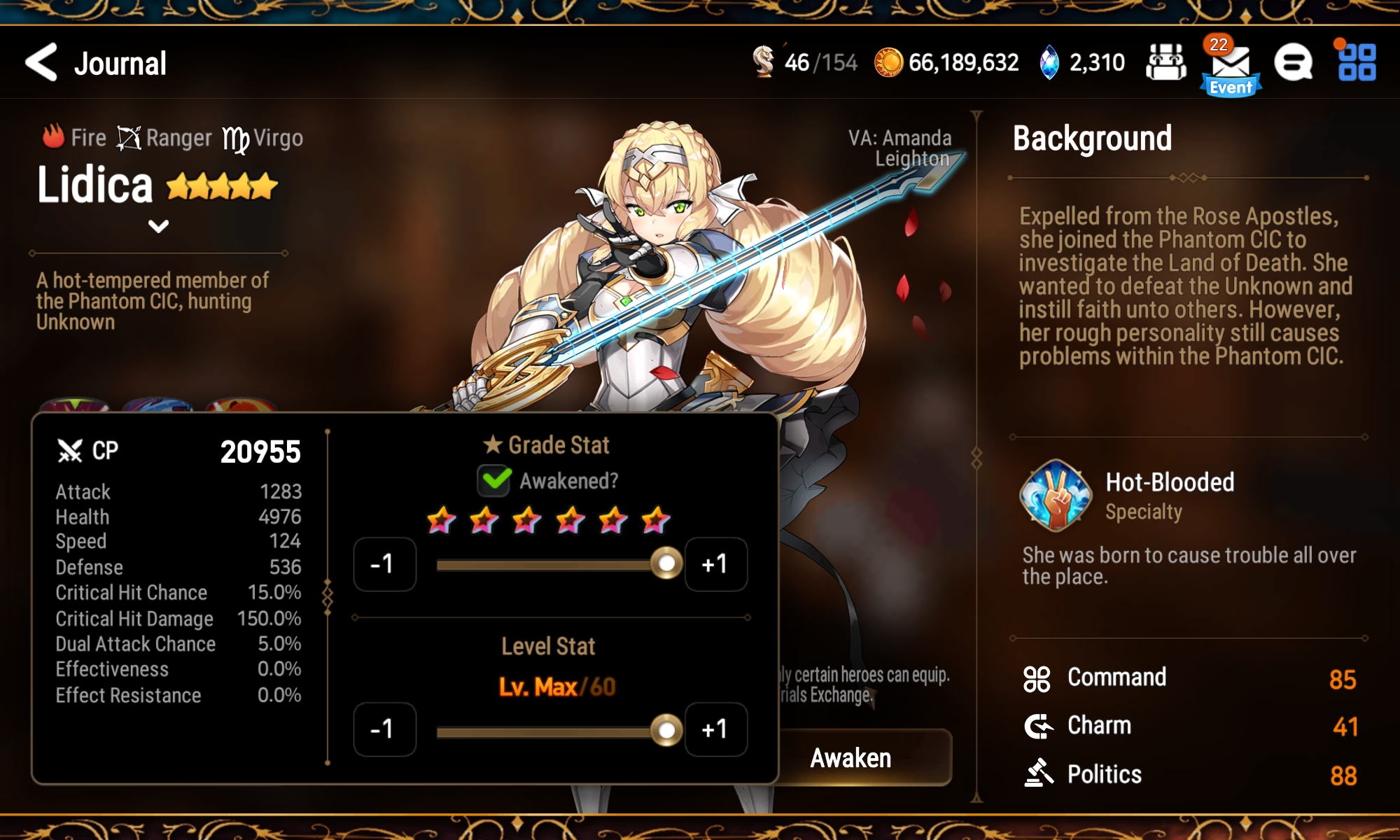Expand the chevron under Lidica name
Screen dimensions: 1400x840
159,227
